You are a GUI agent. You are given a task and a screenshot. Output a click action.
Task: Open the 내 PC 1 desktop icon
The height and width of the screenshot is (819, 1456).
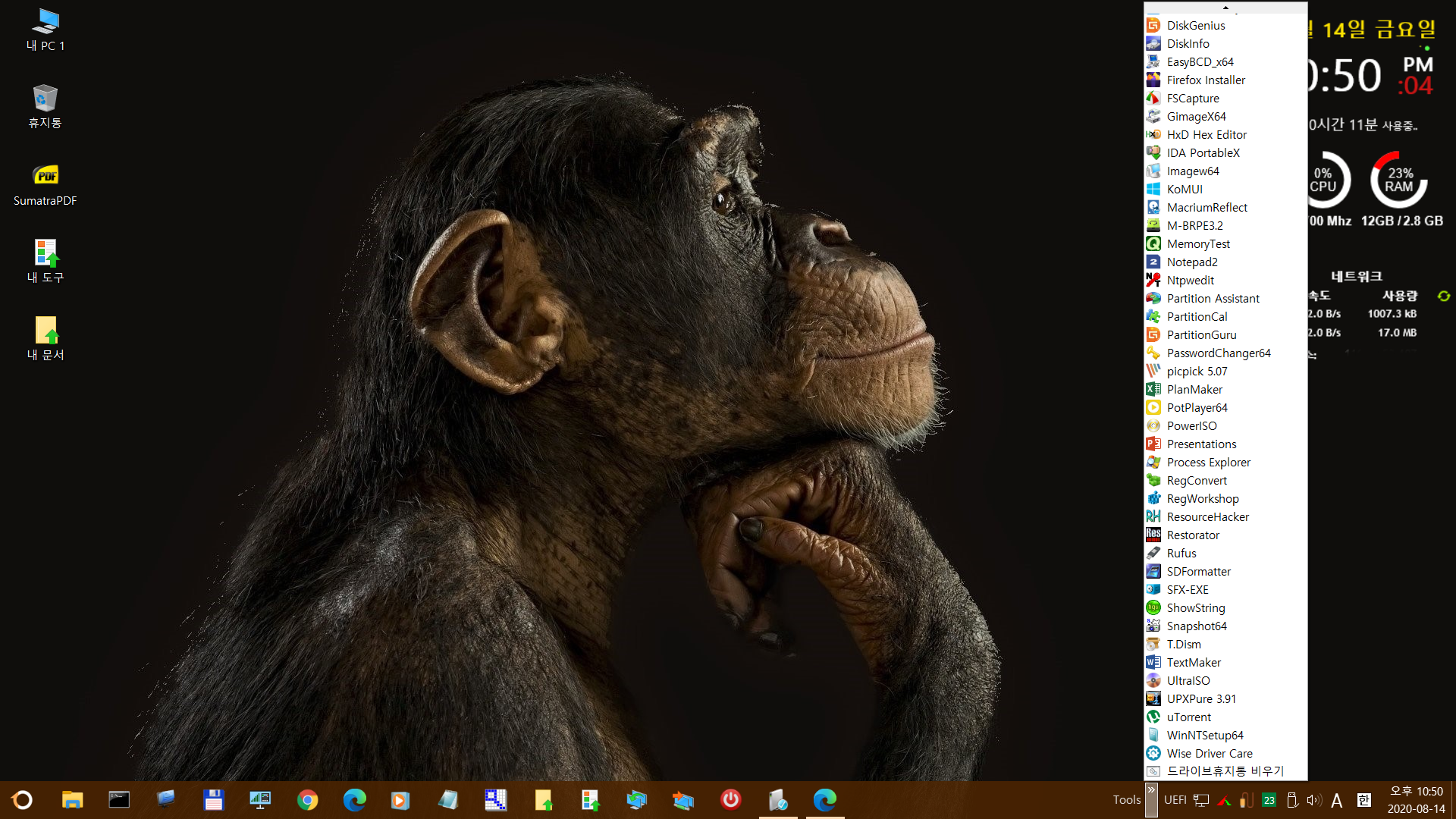click(x=45, y=30)
